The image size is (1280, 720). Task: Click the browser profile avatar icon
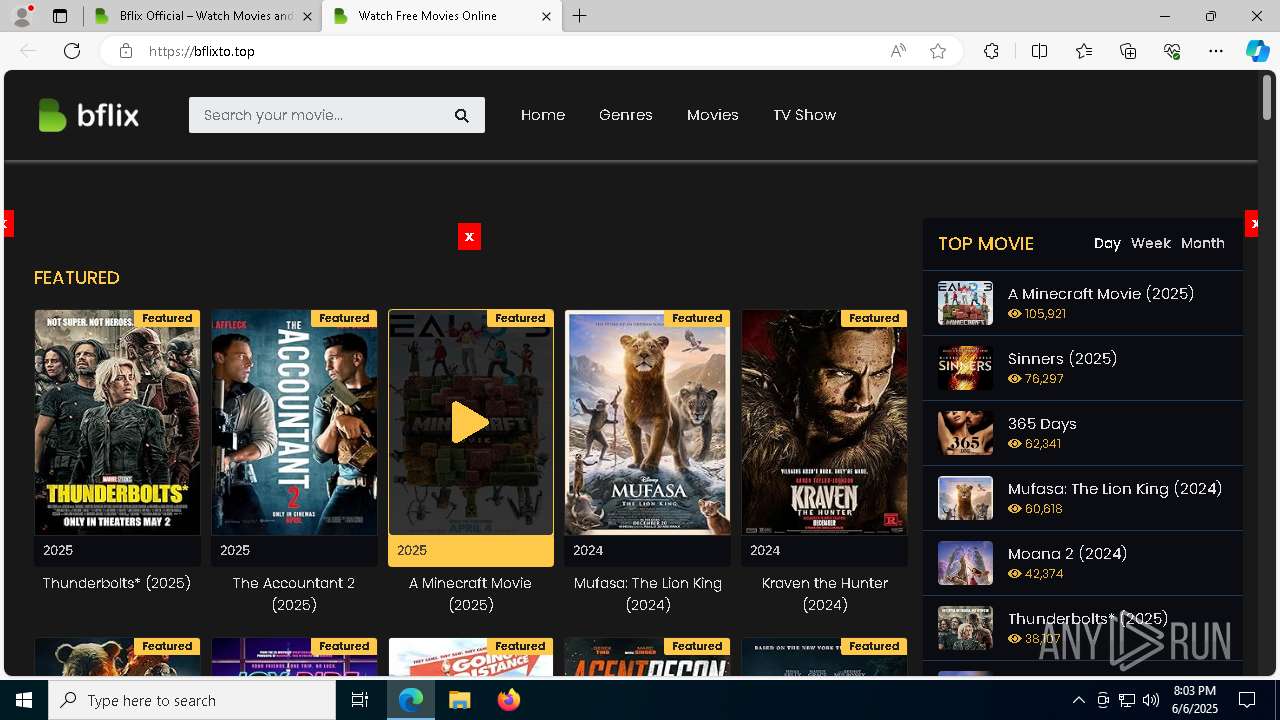pyautogui.click(x=21, y=16)
